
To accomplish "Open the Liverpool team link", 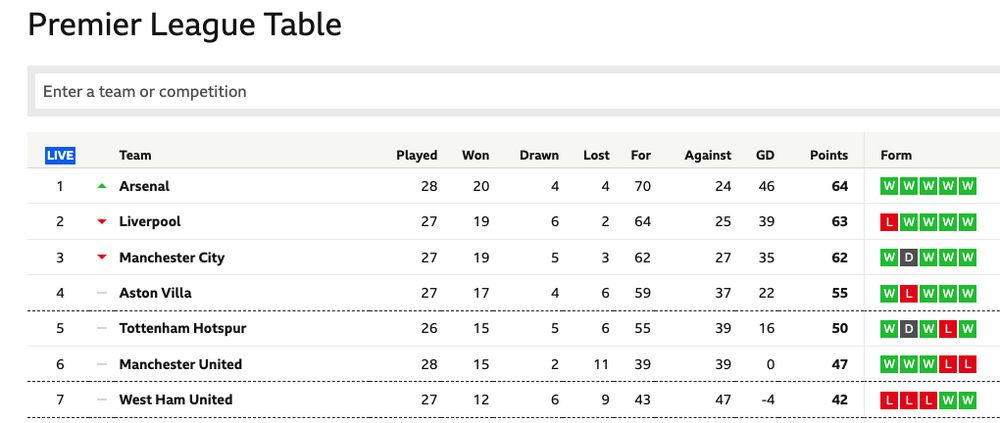I will [x=150, y=222].
